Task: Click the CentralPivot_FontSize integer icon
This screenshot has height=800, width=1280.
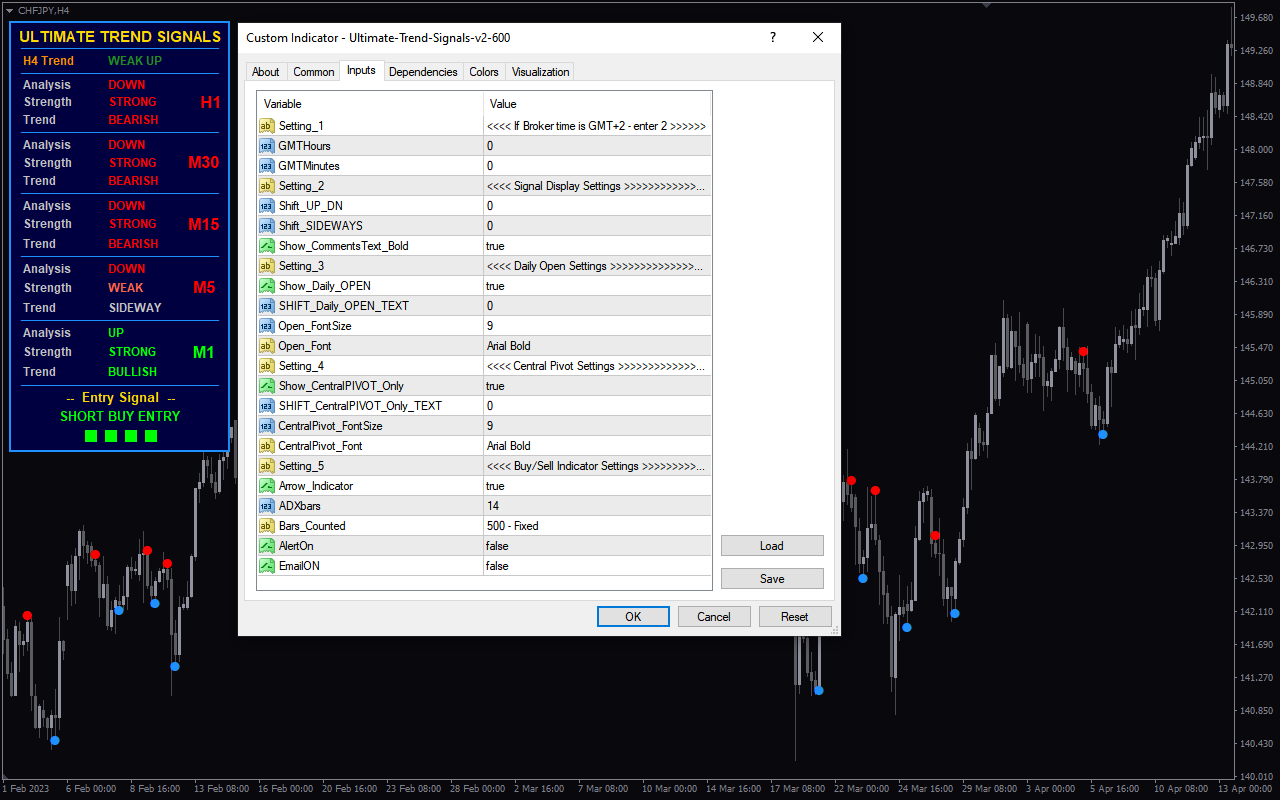Action: [267, 426]
